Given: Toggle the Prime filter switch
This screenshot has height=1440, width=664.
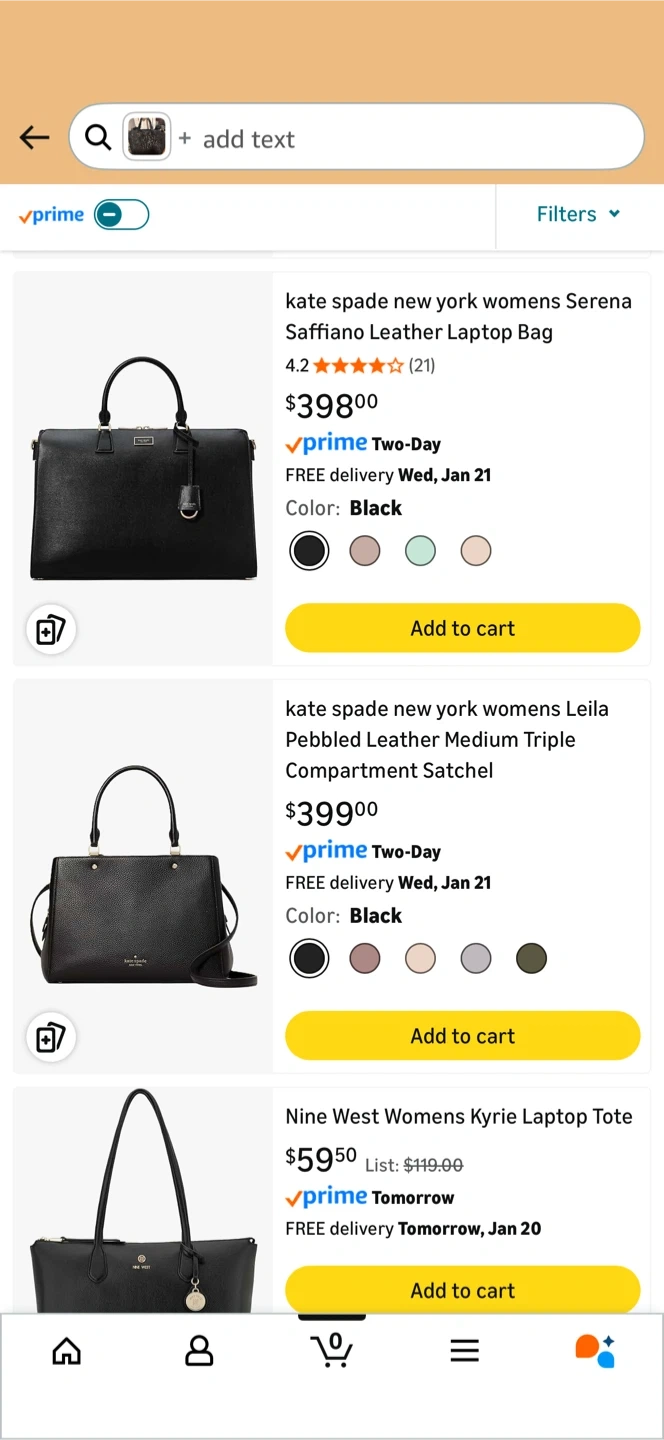Looking at the screenshot, I should tap(121, 214).
